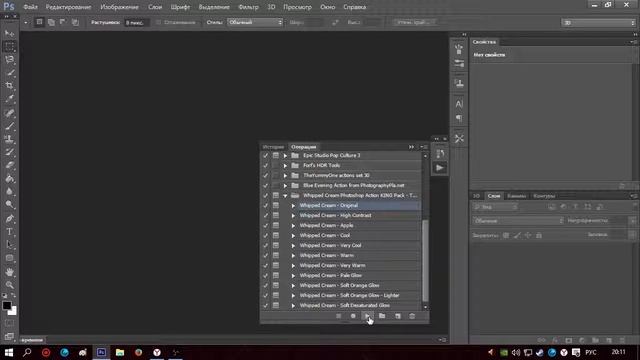Expand Blue Evening Action set
This screenshot has height=360, width=640.
pos(285,185)
